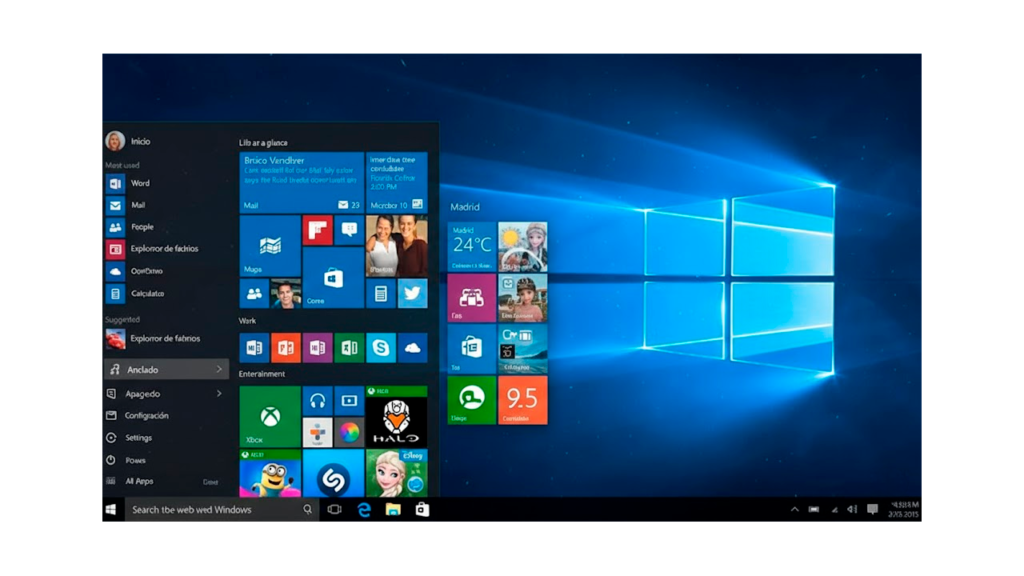The image size is (1024, 576).
Task: Open the All Apps list
Action: point(140,481)
